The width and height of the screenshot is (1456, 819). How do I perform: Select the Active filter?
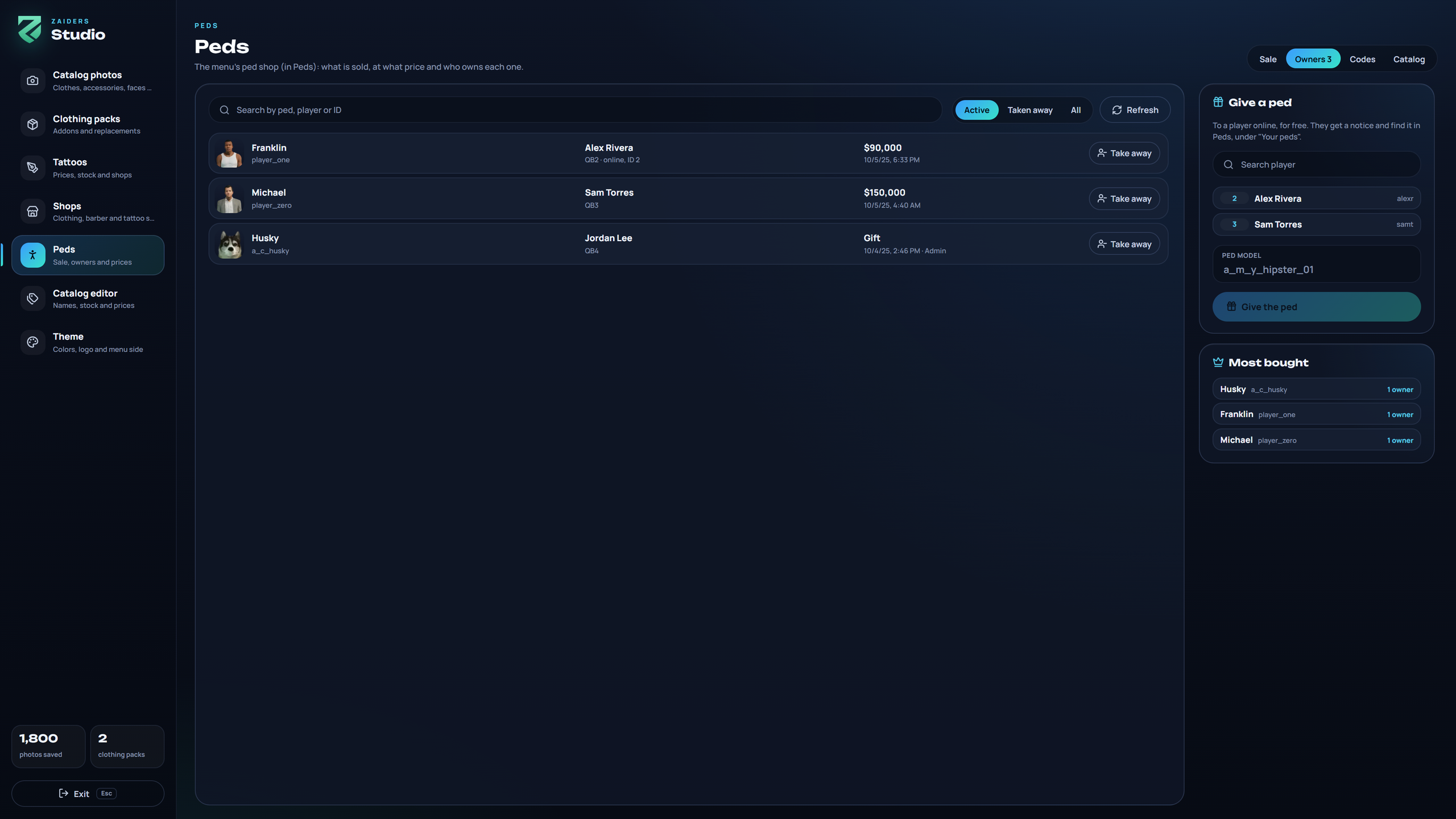click(977, 110)
